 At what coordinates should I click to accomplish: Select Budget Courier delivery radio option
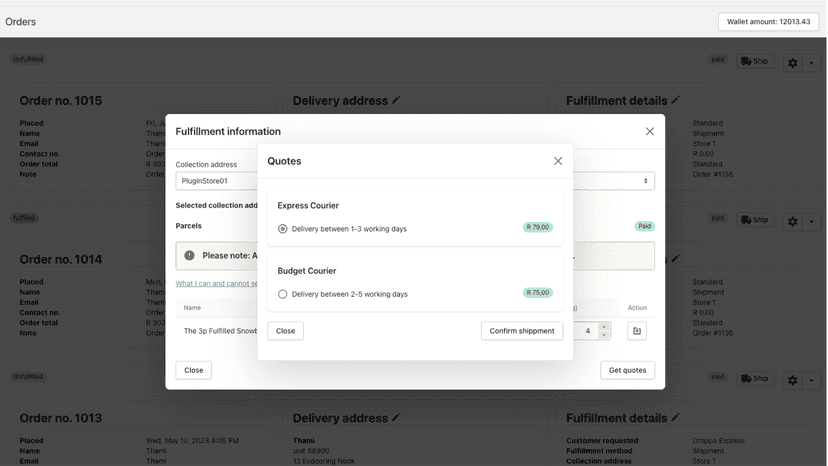point(283,294)
